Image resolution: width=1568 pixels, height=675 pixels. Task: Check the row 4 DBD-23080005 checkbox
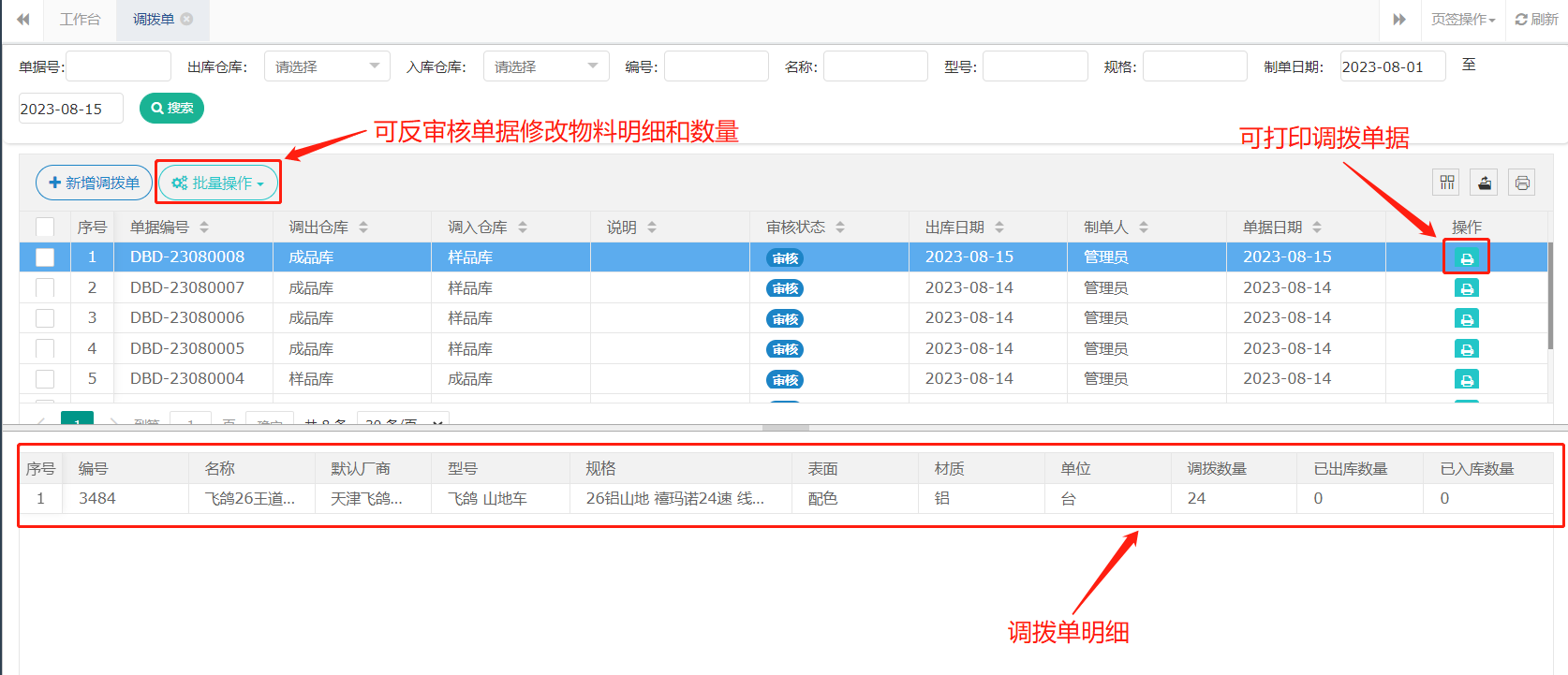[45, 349]
